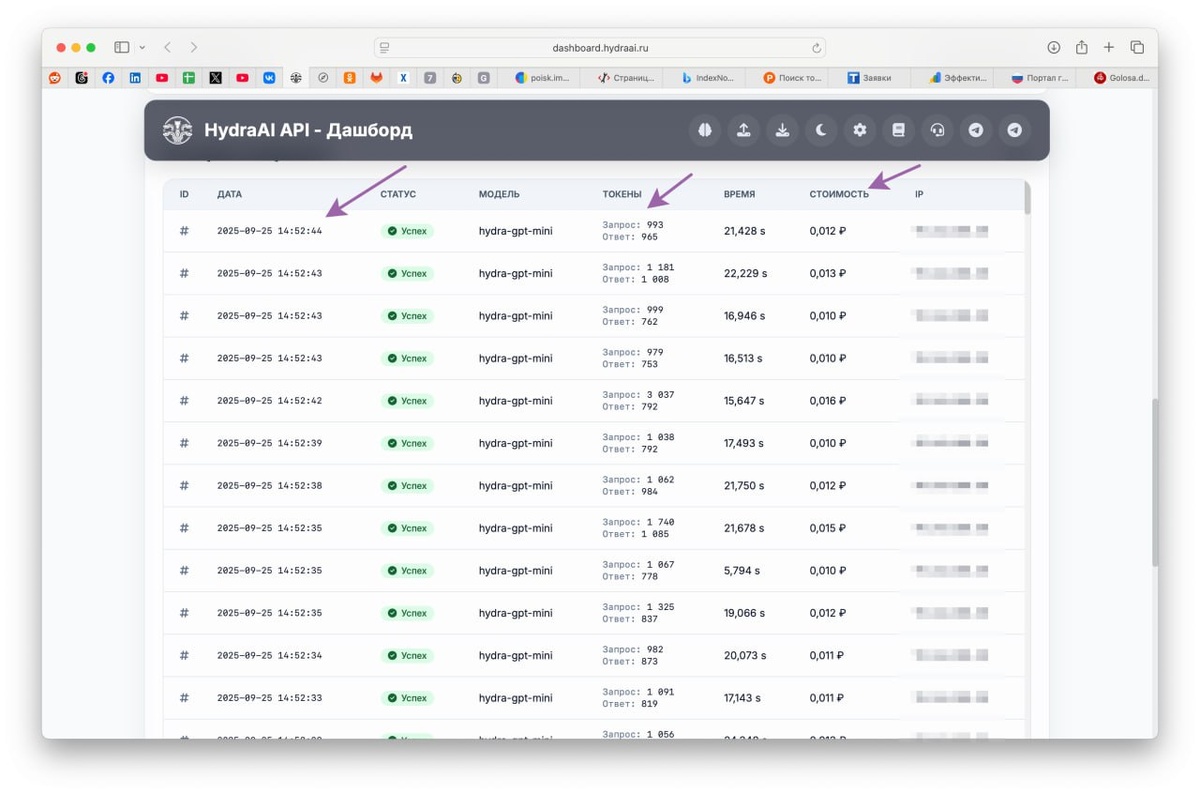The width and height of the screenshot is (1200, 794).
Task: Click the address bar showing dashboard.hydraai.ru
Action: click(600, 47)
